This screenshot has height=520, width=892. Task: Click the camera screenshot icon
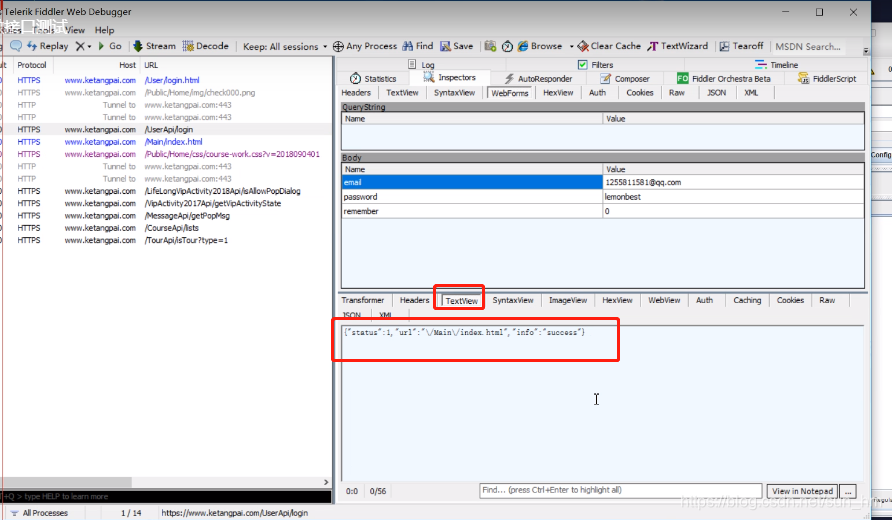(490, 46)
